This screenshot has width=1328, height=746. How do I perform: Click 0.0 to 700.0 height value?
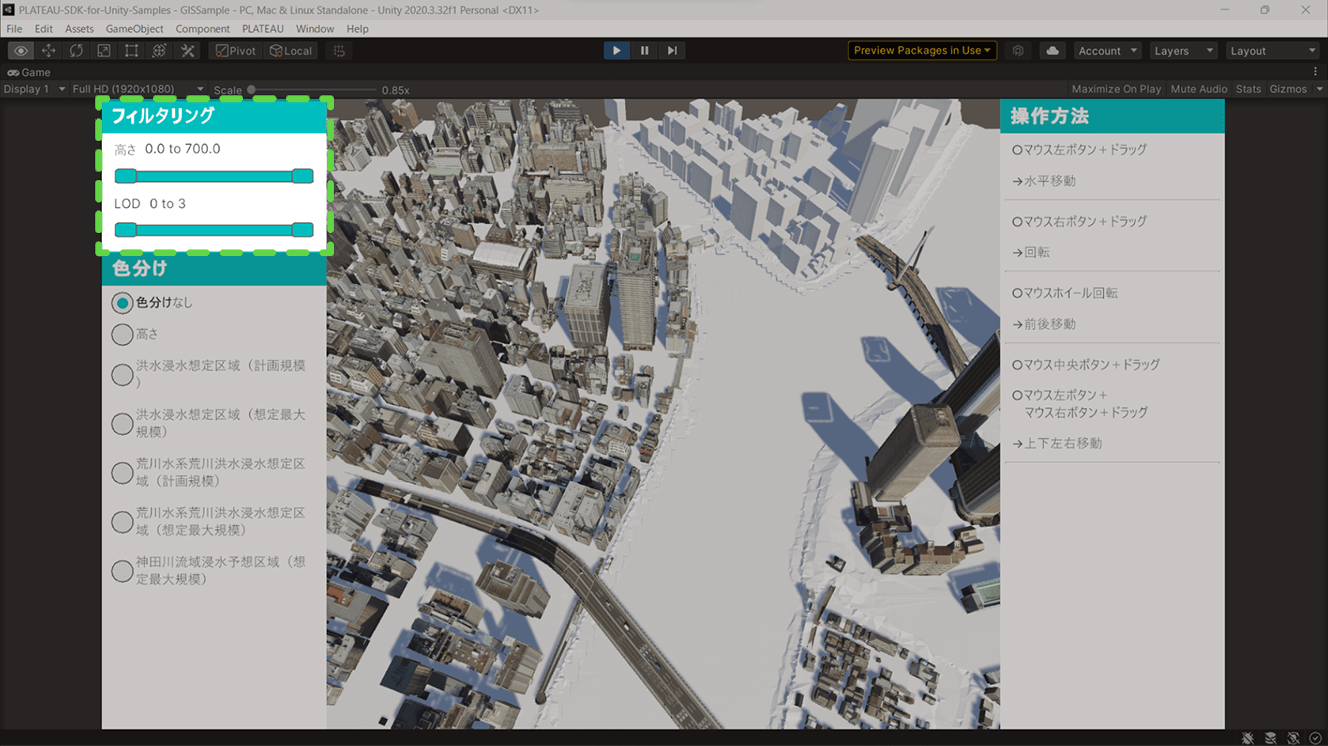coord(182,149)
